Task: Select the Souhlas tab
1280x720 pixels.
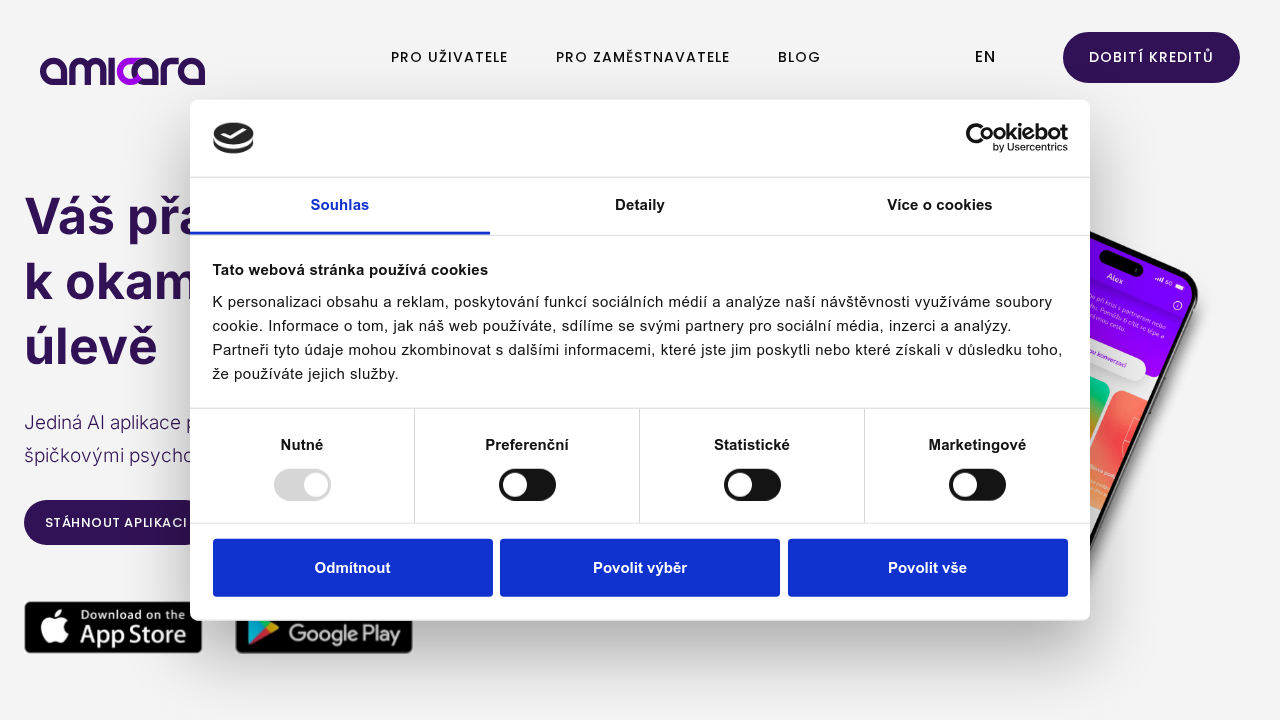Action: click(x=340, y=205)
